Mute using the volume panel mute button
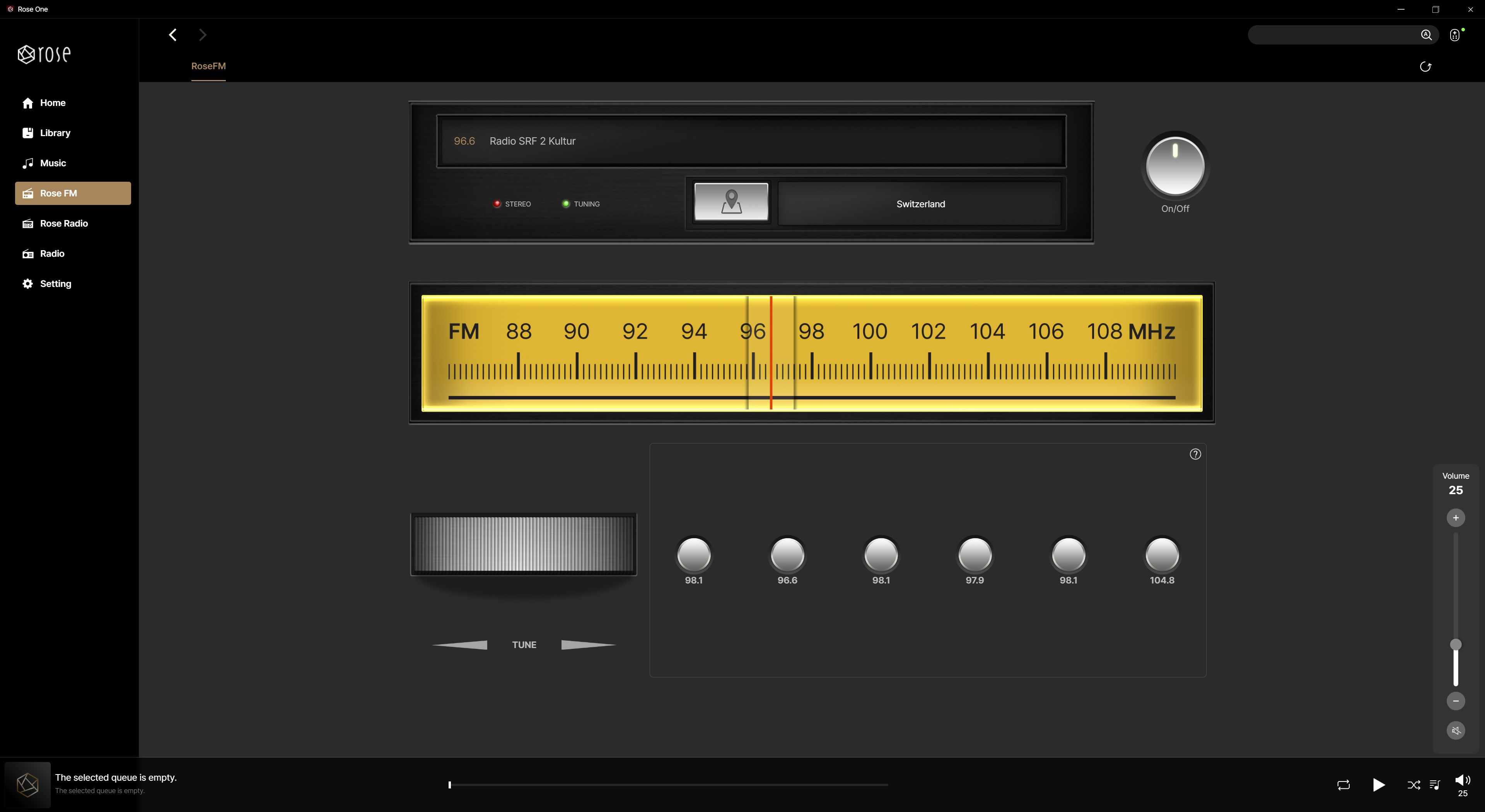The width and height of the screenshot is (1485, 812). 1455,731
